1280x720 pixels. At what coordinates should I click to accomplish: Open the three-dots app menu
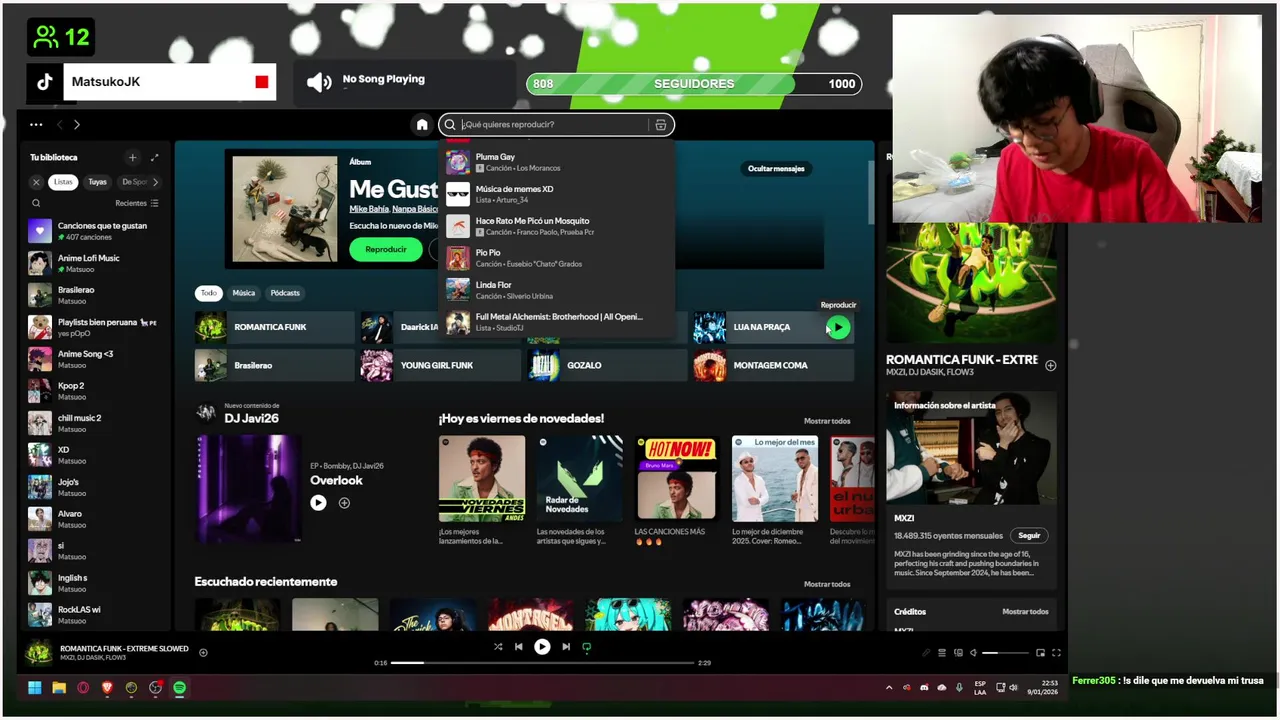[36, 125]
